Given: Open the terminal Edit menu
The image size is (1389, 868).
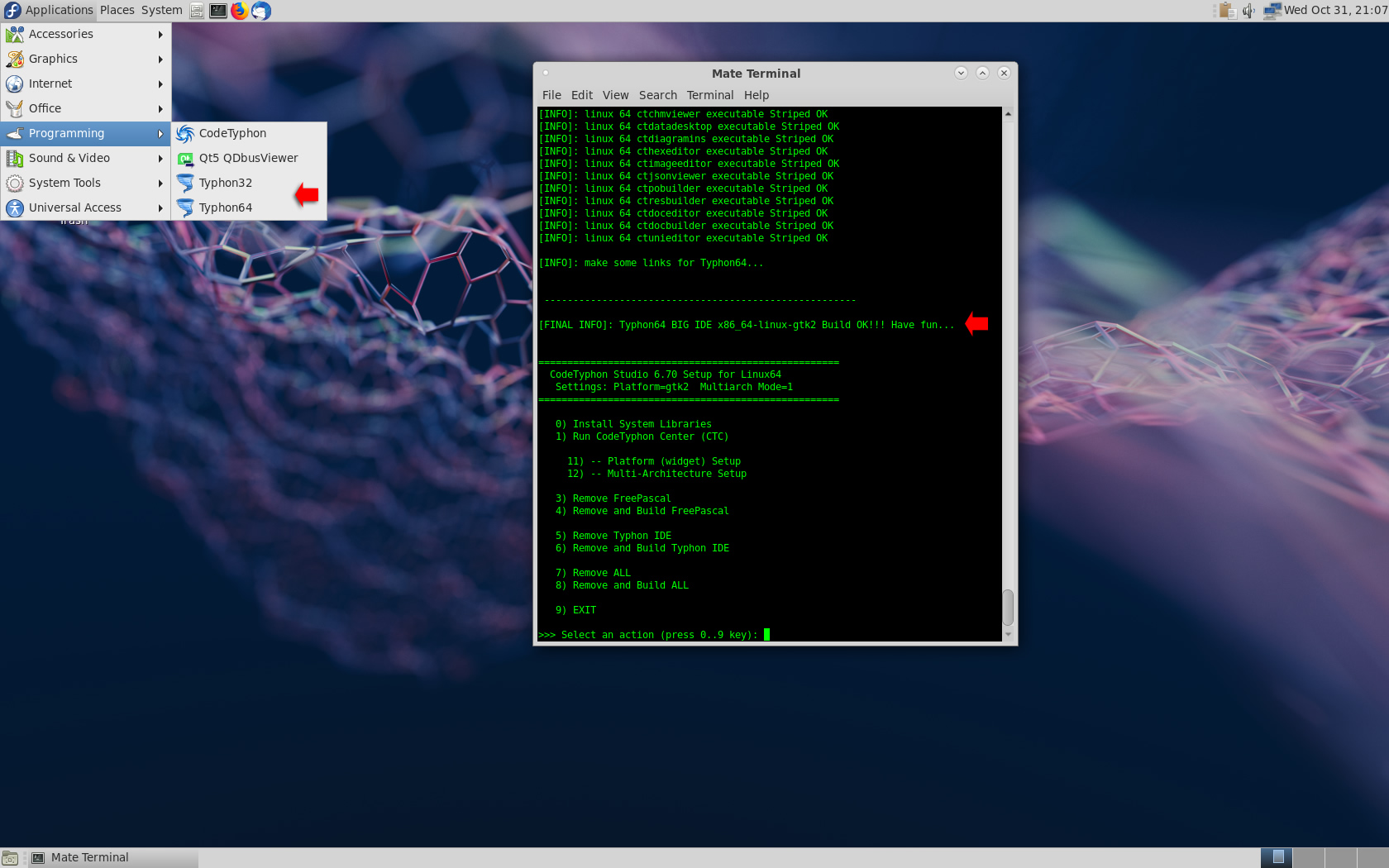Looking at the screenshot, I should 582,95.
